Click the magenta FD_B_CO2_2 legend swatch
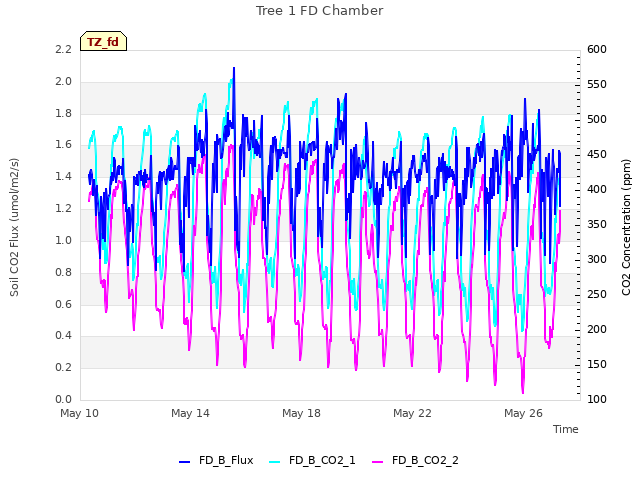The height and width of the screenshot is (480, 640). (378, 462)
